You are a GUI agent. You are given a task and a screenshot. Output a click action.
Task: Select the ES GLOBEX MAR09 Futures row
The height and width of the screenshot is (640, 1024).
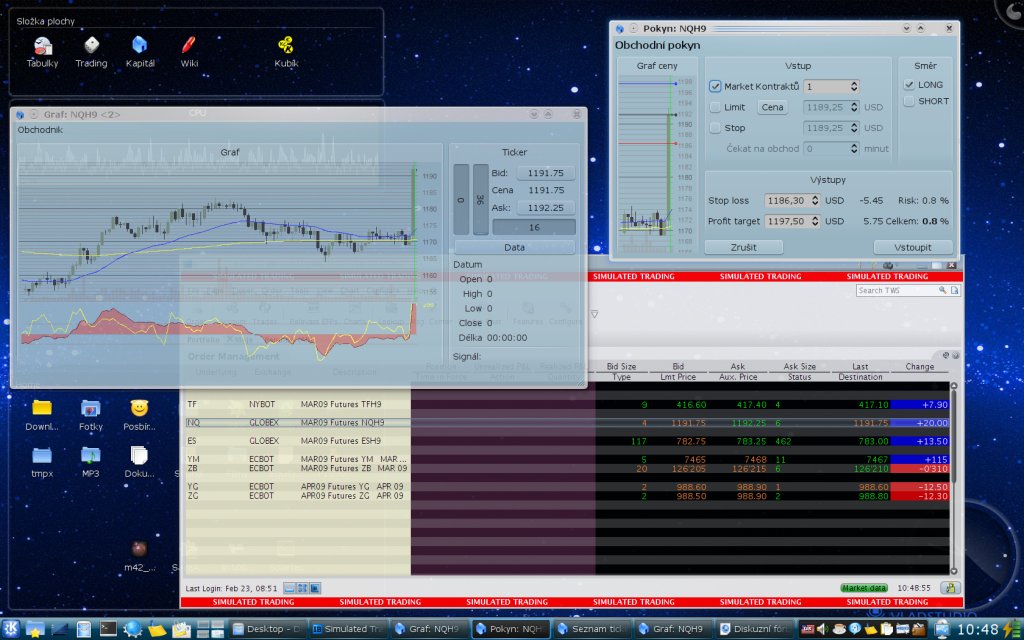568,441
